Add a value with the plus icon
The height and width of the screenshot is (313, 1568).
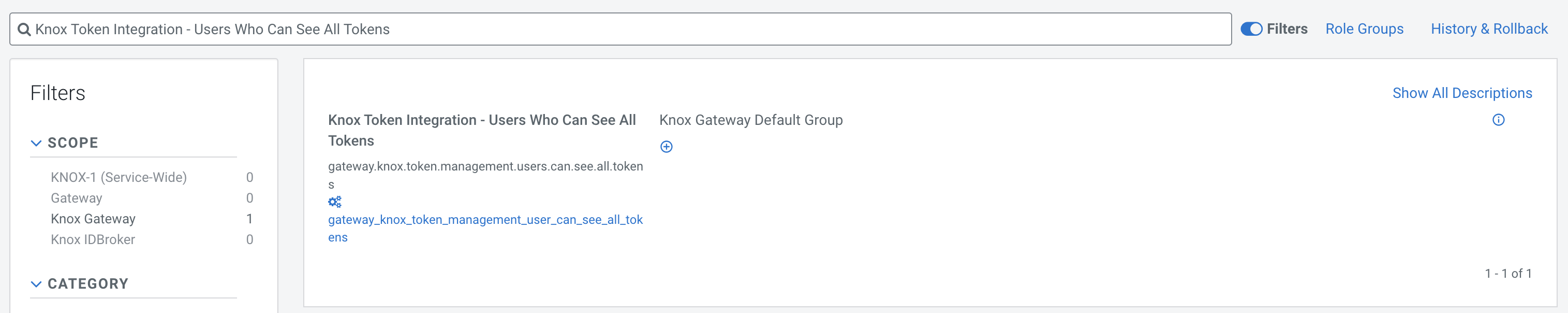click(x=667, y=147)
